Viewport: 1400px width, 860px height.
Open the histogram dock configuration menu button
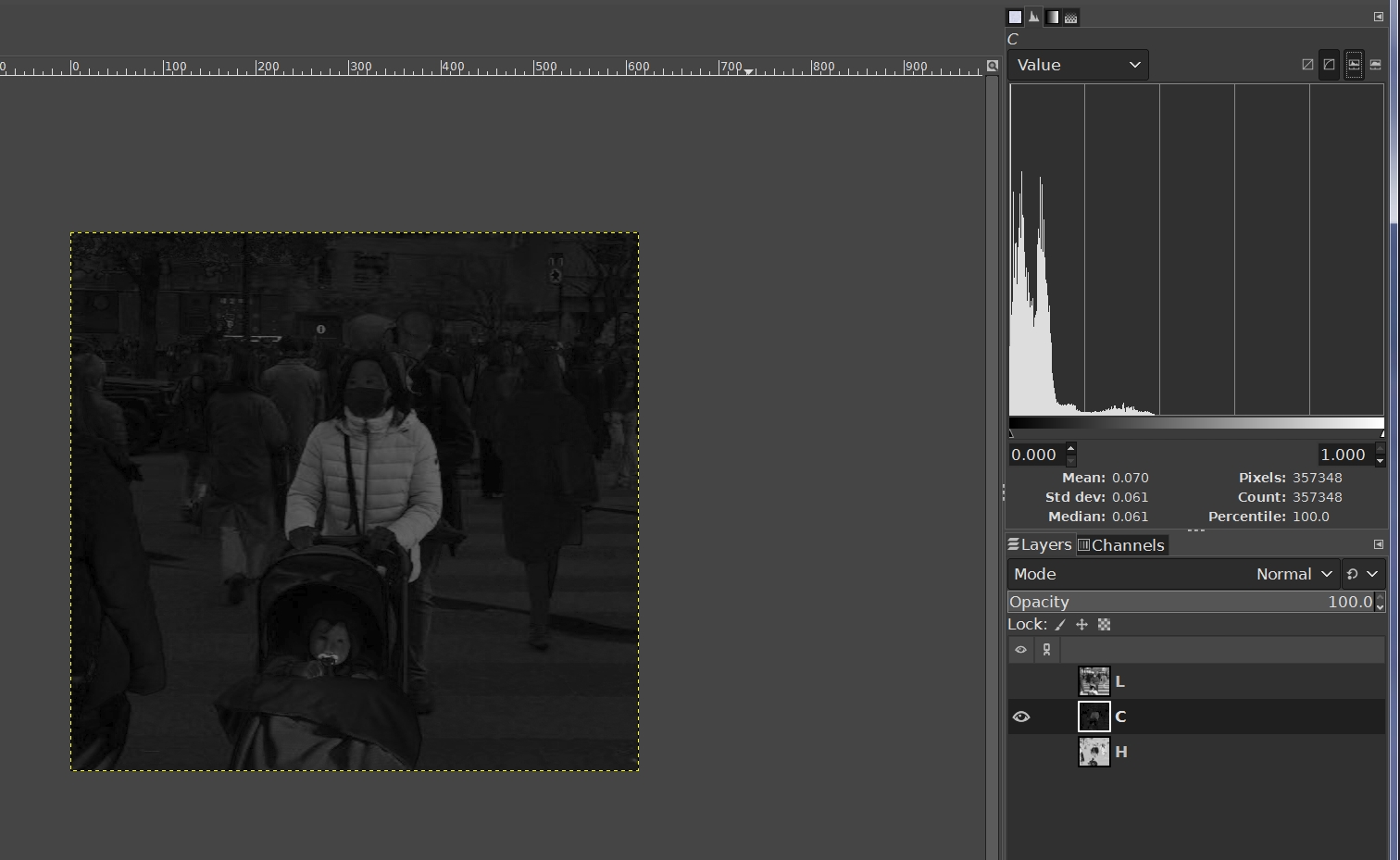coord(1378,17)
